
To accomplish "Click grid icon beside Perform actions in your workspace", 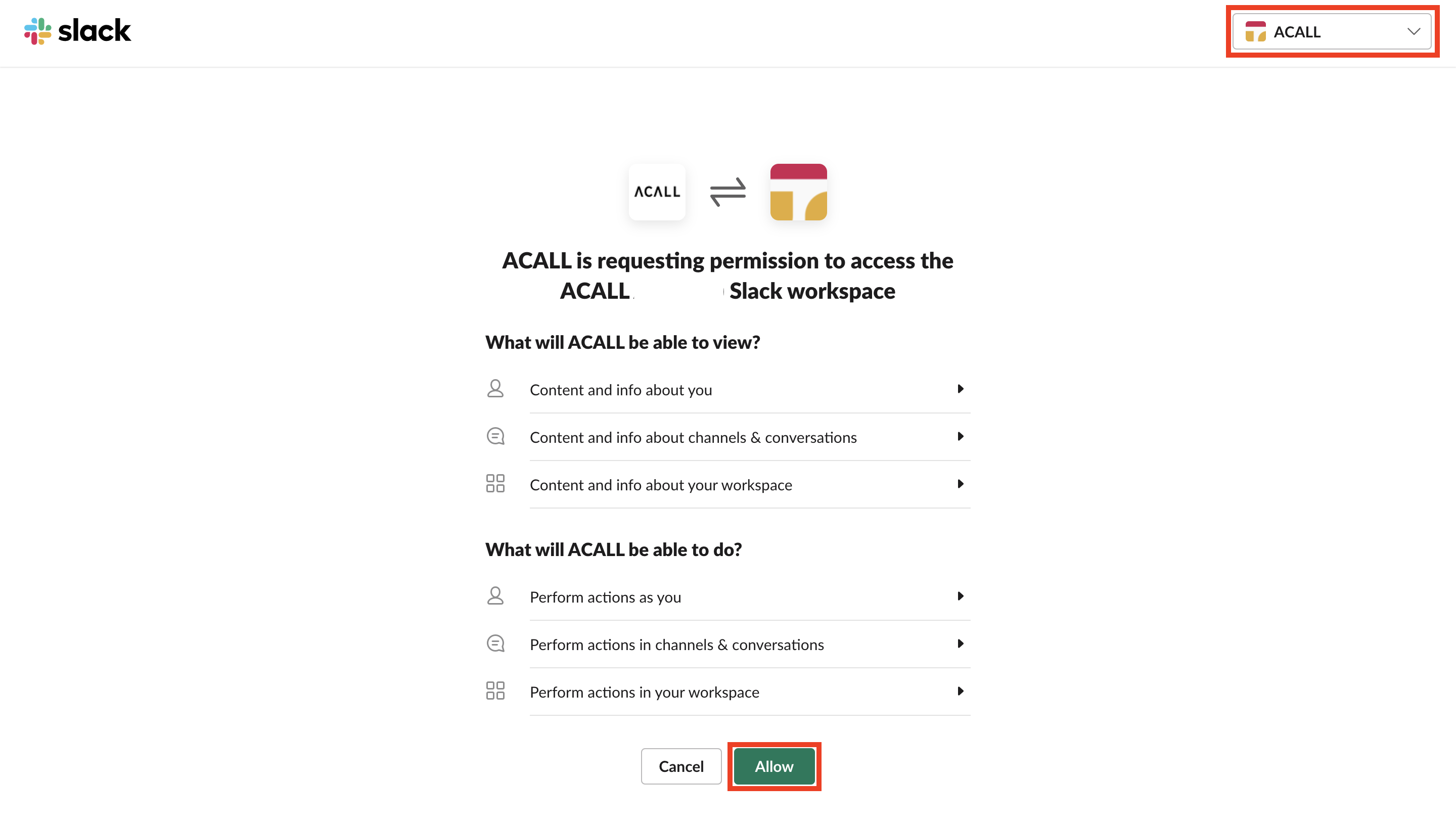I will [495, 691].
